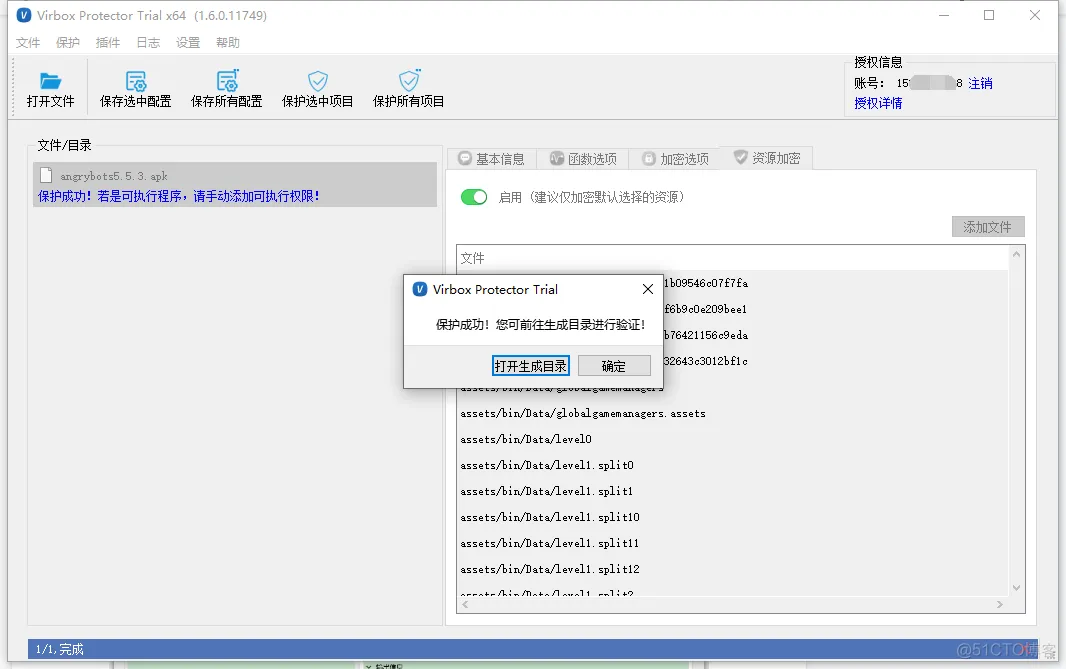
Task: Click the 打开文件 open file icon
Action: (x=50, y=81)
